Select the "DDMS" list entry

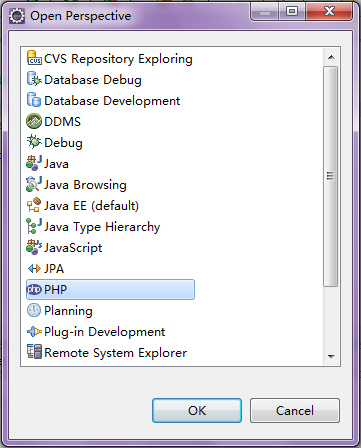point(62,122)
